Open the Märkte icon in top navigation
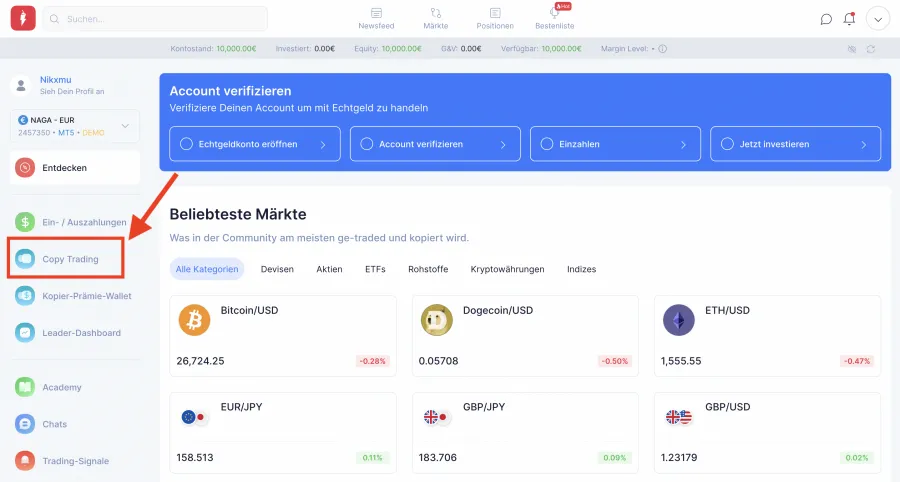This screenshot has height=482, width=900. (x=436, y=13)
